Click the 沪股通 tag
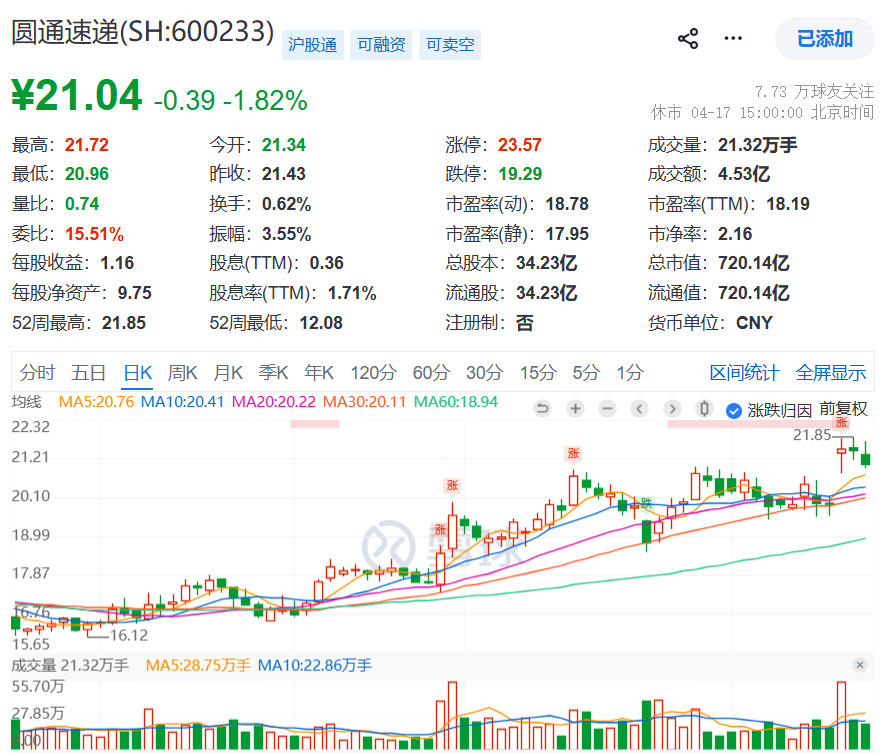 pyautogui.click(x=312, y=45)
